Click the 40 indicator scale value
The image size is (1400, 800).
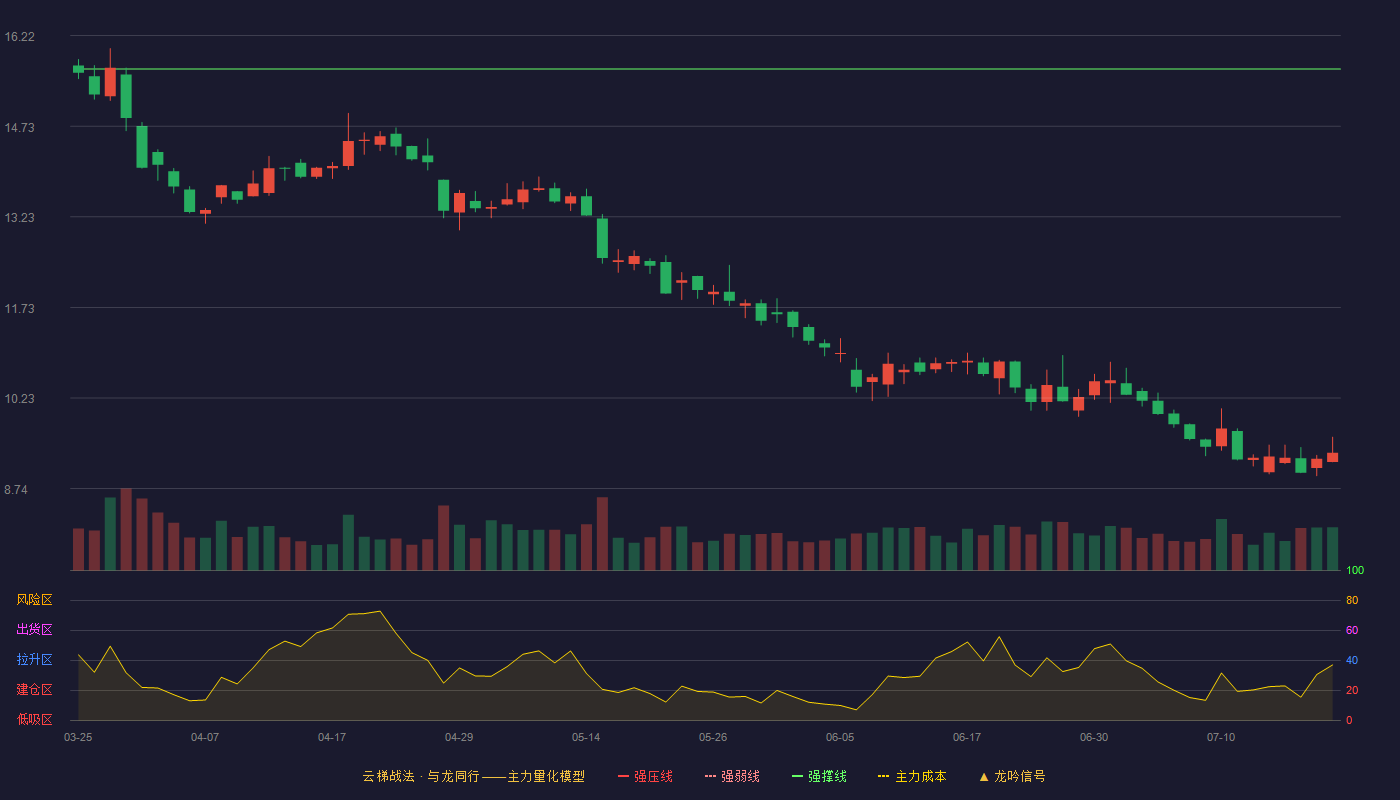[x=1352, y=661]
